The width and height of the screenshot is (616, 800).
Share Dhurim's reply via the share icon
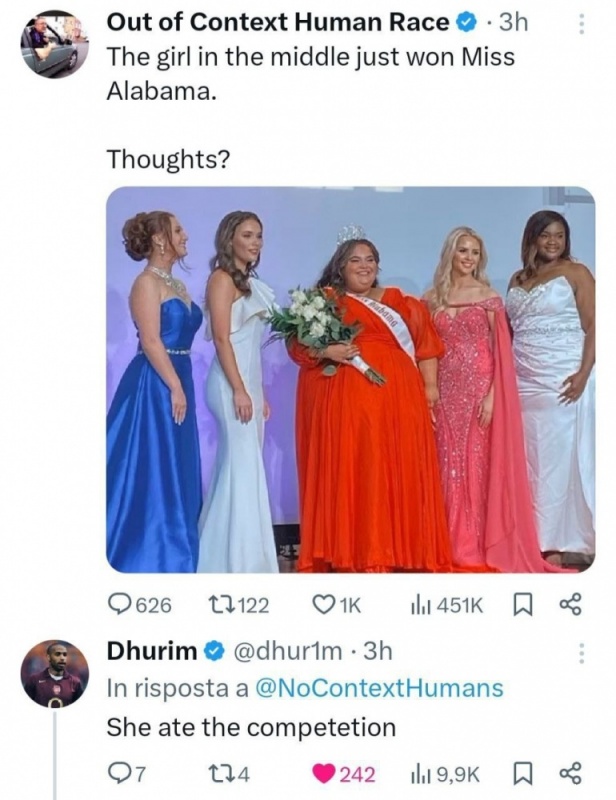pyautogui.click(x=571, y=774)
